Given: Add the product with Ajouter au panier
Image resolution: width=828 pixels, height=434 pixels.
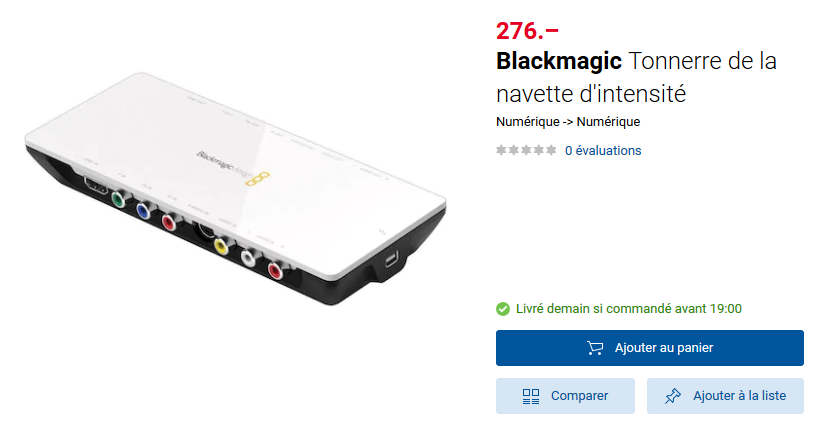Looking at the screenshot, I should click(x=650, y=348).
